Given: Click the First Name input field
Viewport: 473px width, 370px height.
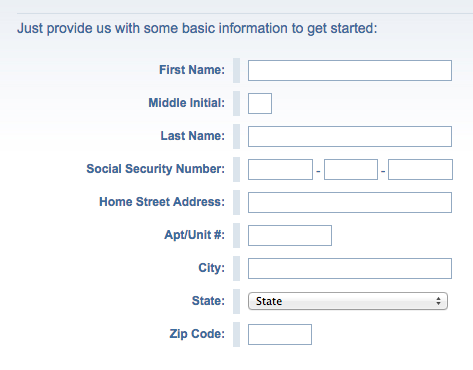Looking at the screenshot, I should [x=350, y=70].
